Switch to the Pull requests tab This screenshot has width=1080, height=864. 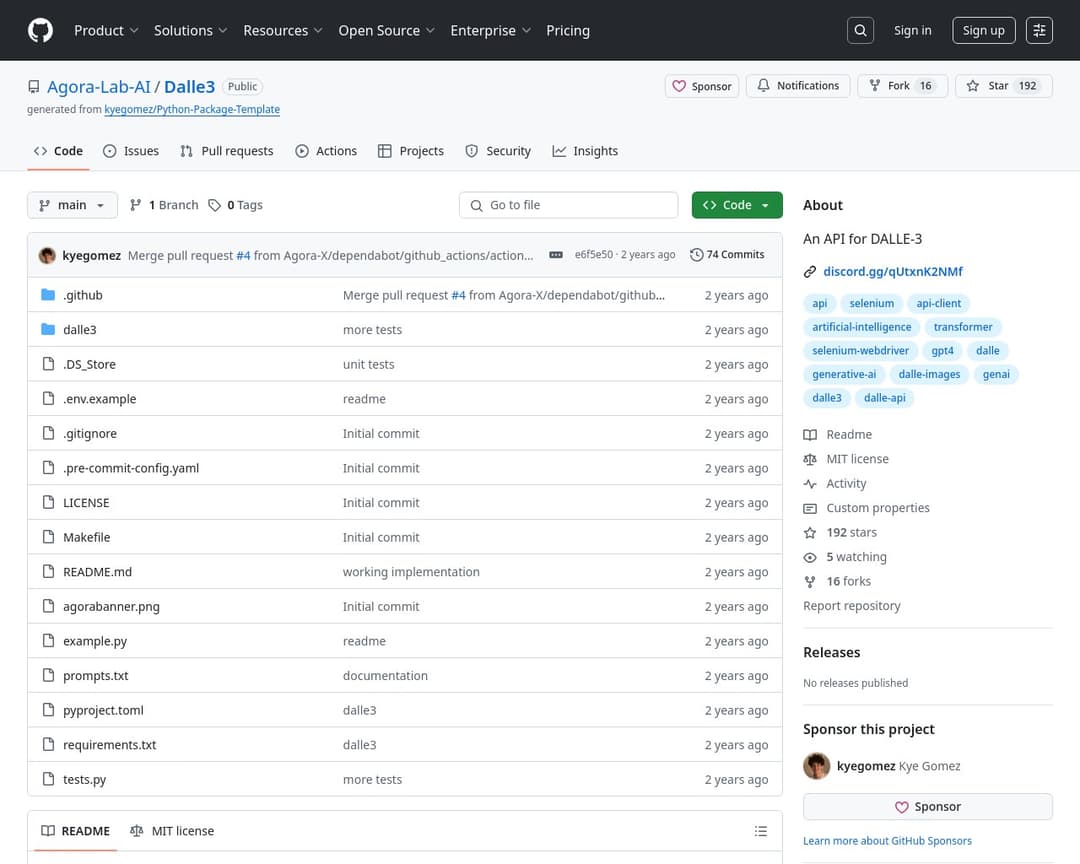[227, 151]
